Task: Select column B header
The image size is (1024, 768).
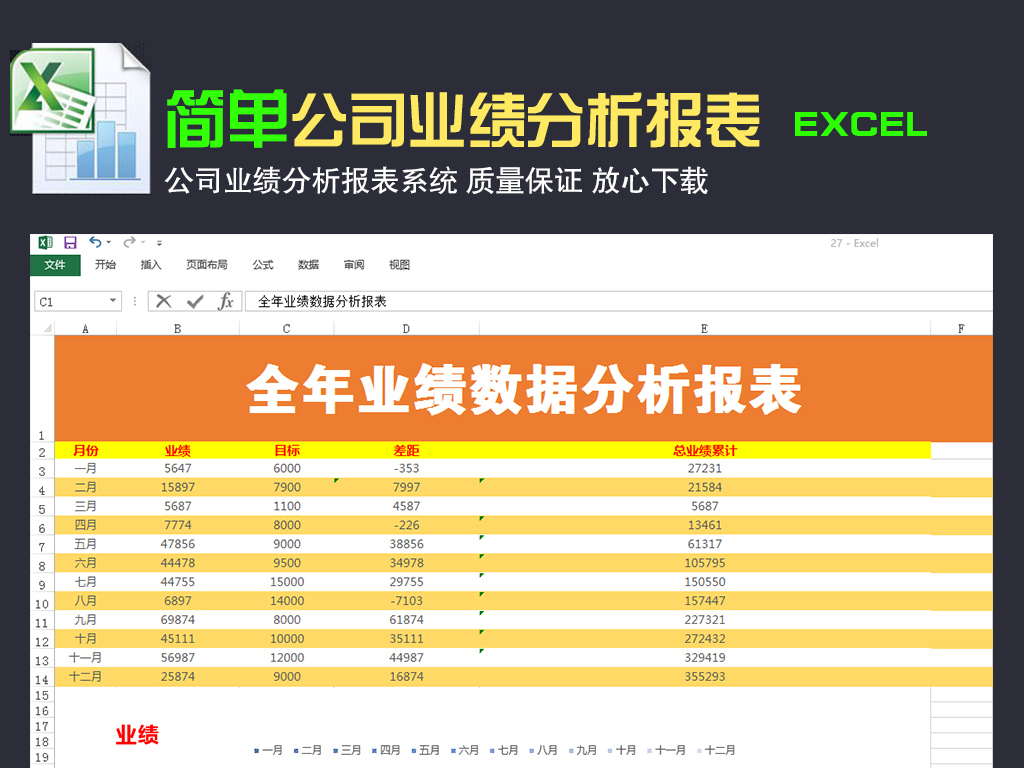Action: [178, 328]
